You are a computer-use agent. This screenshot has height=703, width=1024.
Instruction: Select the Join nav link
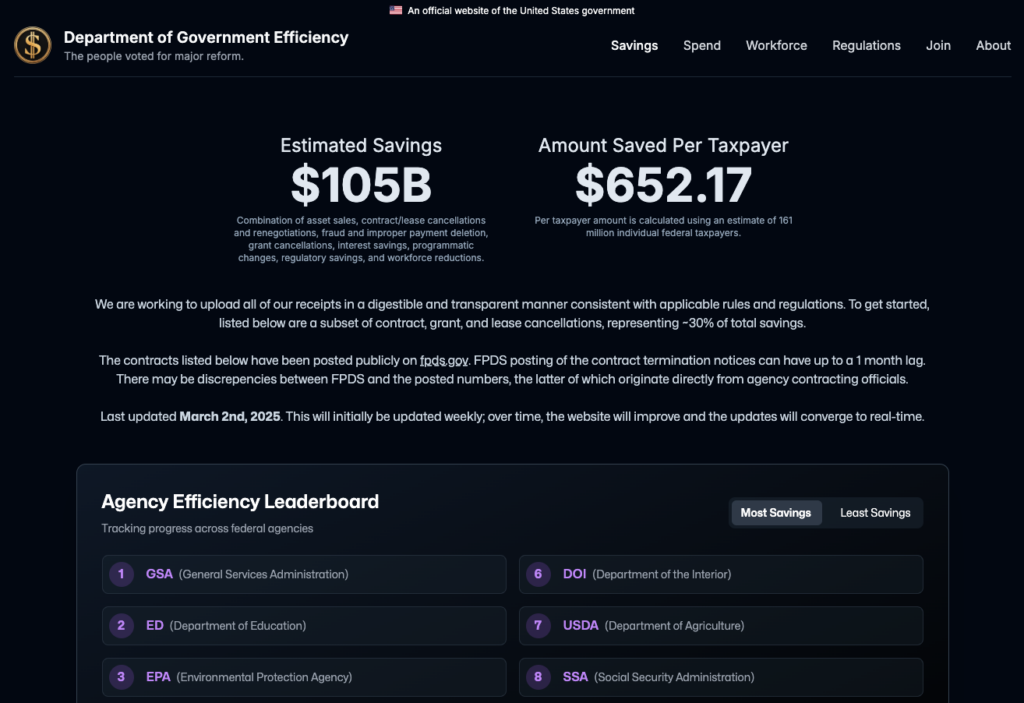click(938, 46)
